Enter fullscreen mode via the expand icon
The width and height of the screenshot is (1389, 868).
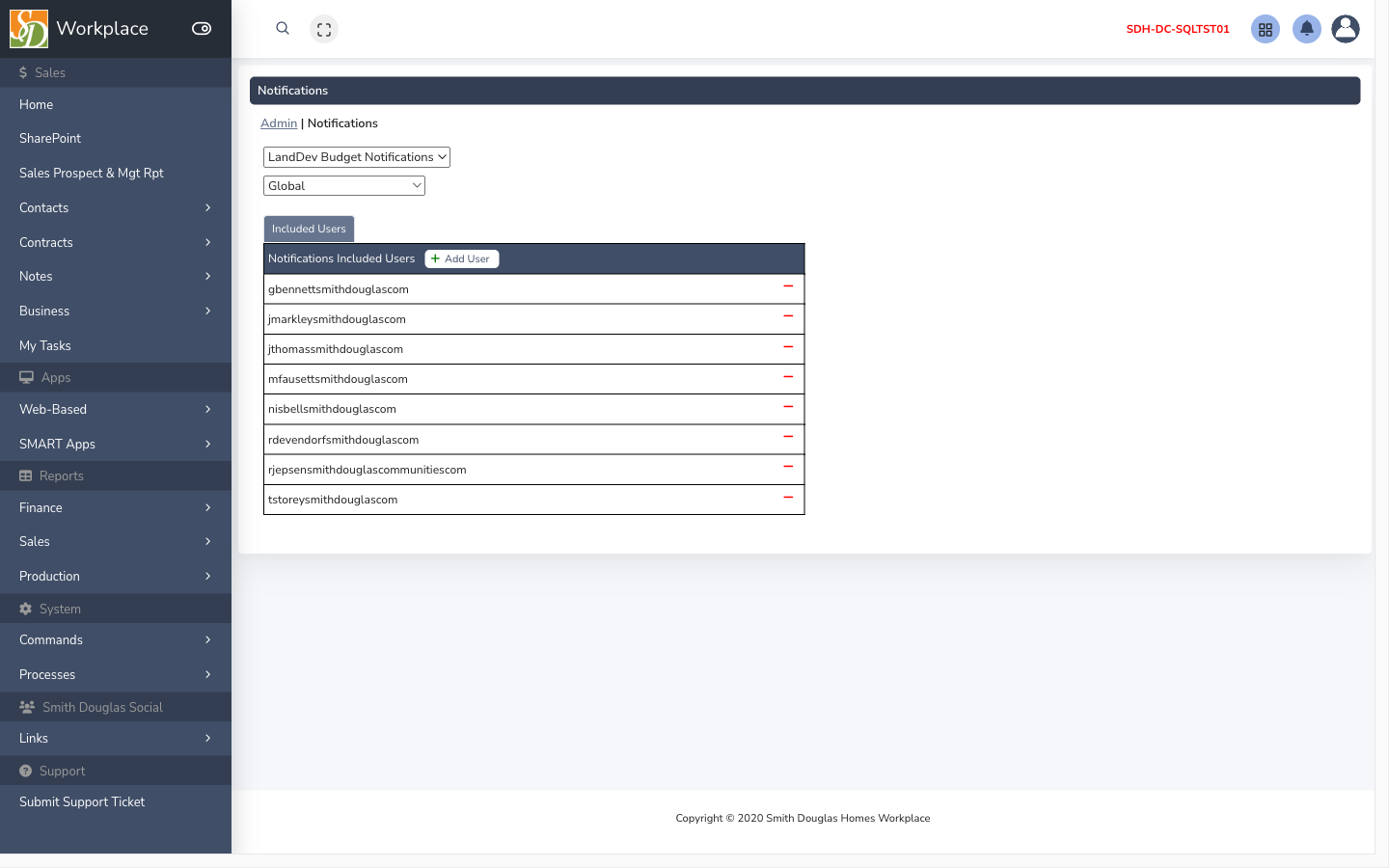point(324,29)
